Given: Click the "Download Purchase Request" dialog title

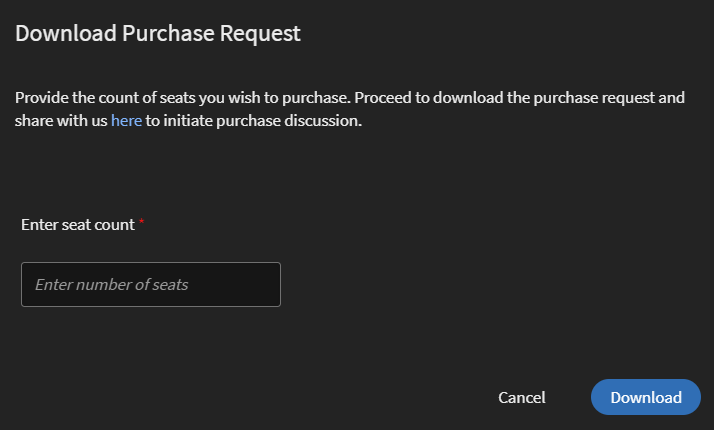Looking at the screenshot, I should point(158,33).
